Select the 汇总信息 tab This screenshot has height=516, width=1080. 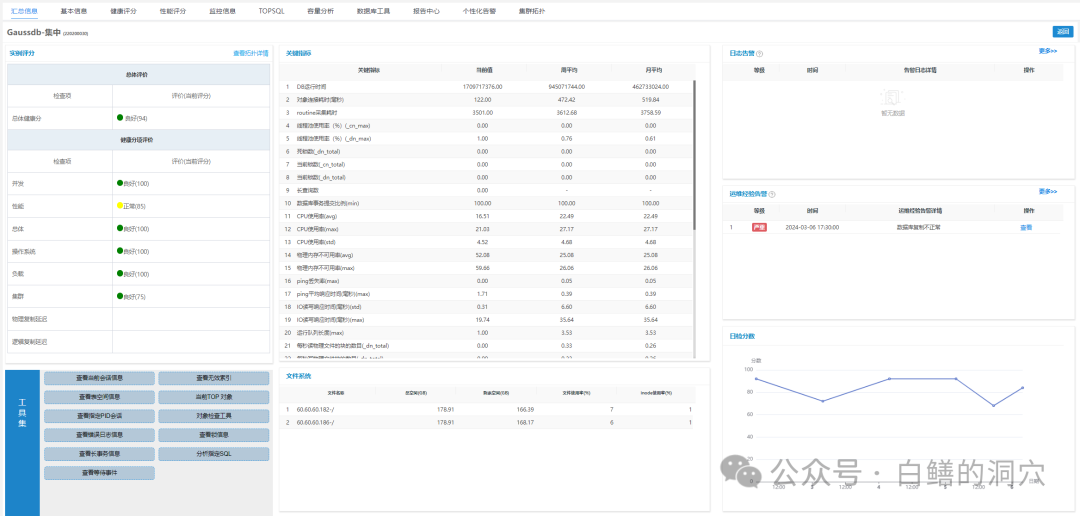coord(24,11)
